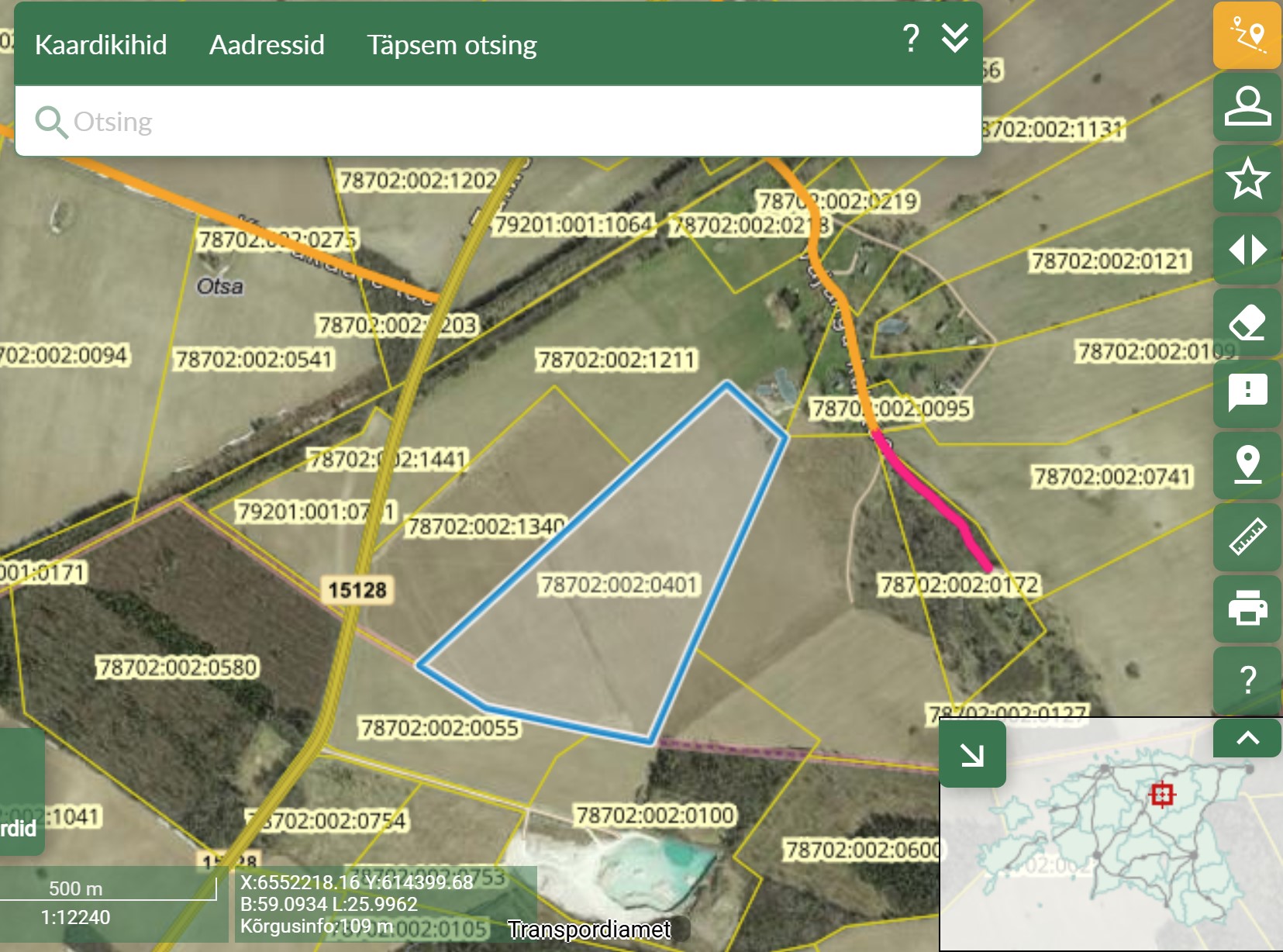The width and height of the screenshot is (1283, 952).
Task: Open the Täpsem otsing tab
Action: click(451, 45)
